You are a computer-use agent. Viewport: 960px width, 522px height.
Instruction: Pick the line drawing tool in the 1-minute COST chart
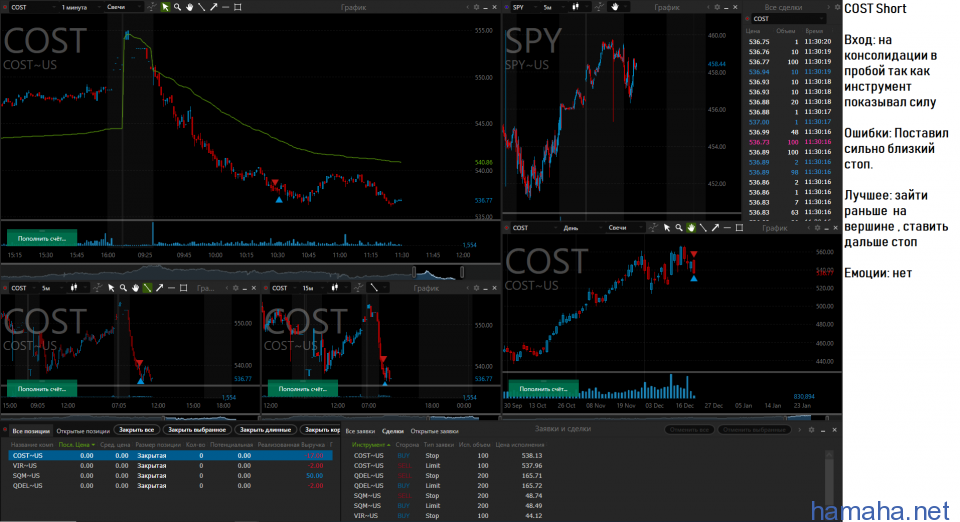(201, 7)
